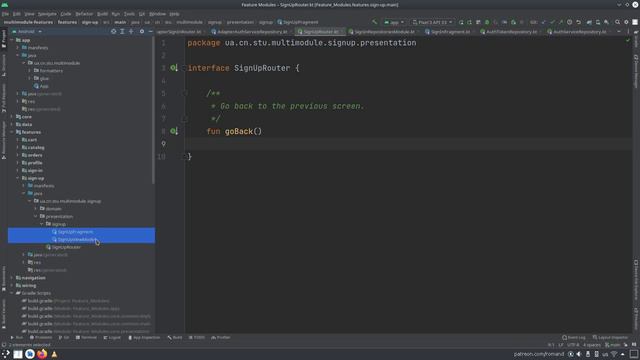Open the Refactor menu

pyautogui.click(x=84, y=13)
